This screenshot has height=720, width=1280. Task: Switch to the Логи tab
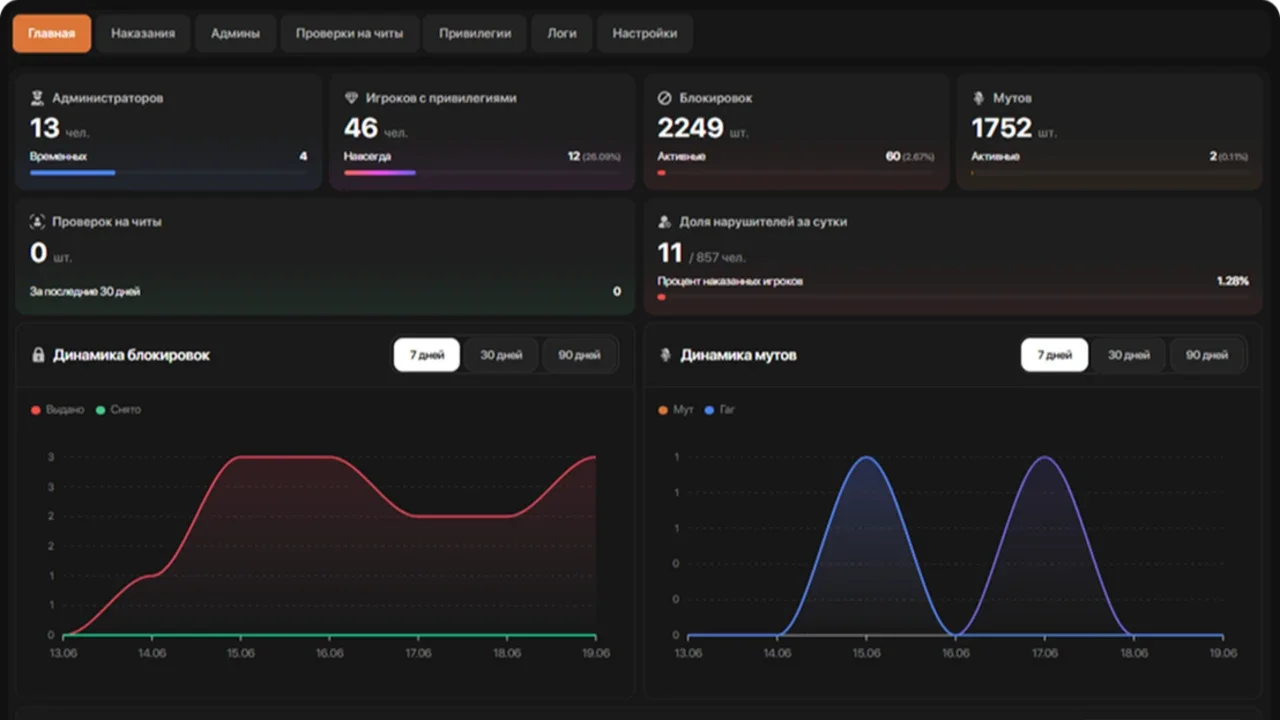562,33
